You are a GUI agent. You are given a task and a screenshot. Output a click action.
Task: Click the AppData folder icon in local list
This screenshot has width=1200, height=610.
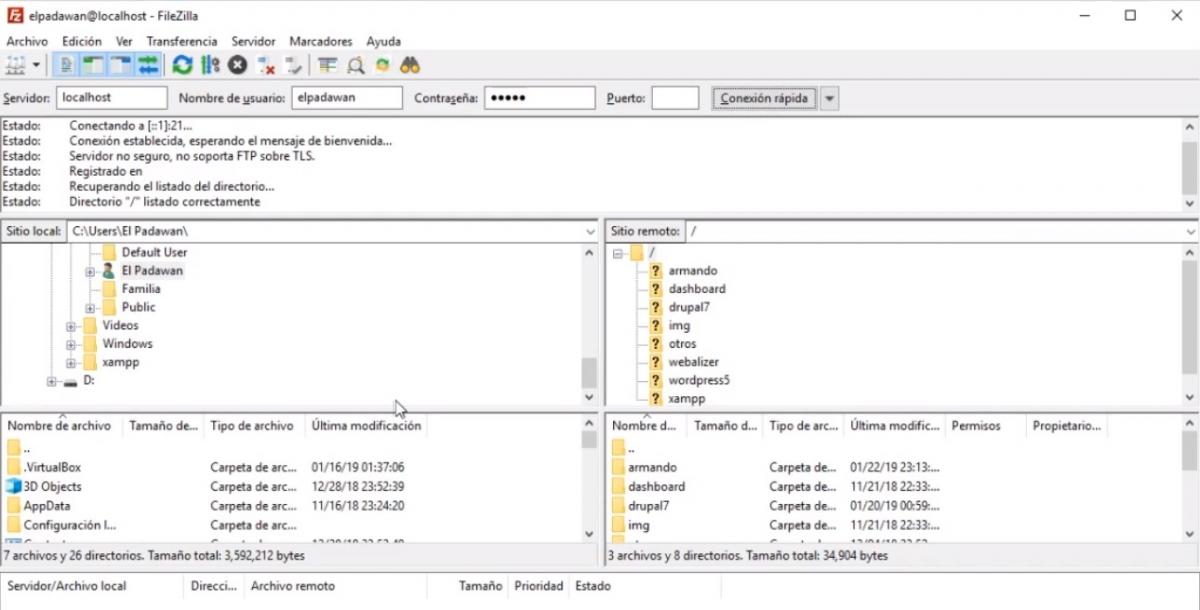(x=14, y=506)
